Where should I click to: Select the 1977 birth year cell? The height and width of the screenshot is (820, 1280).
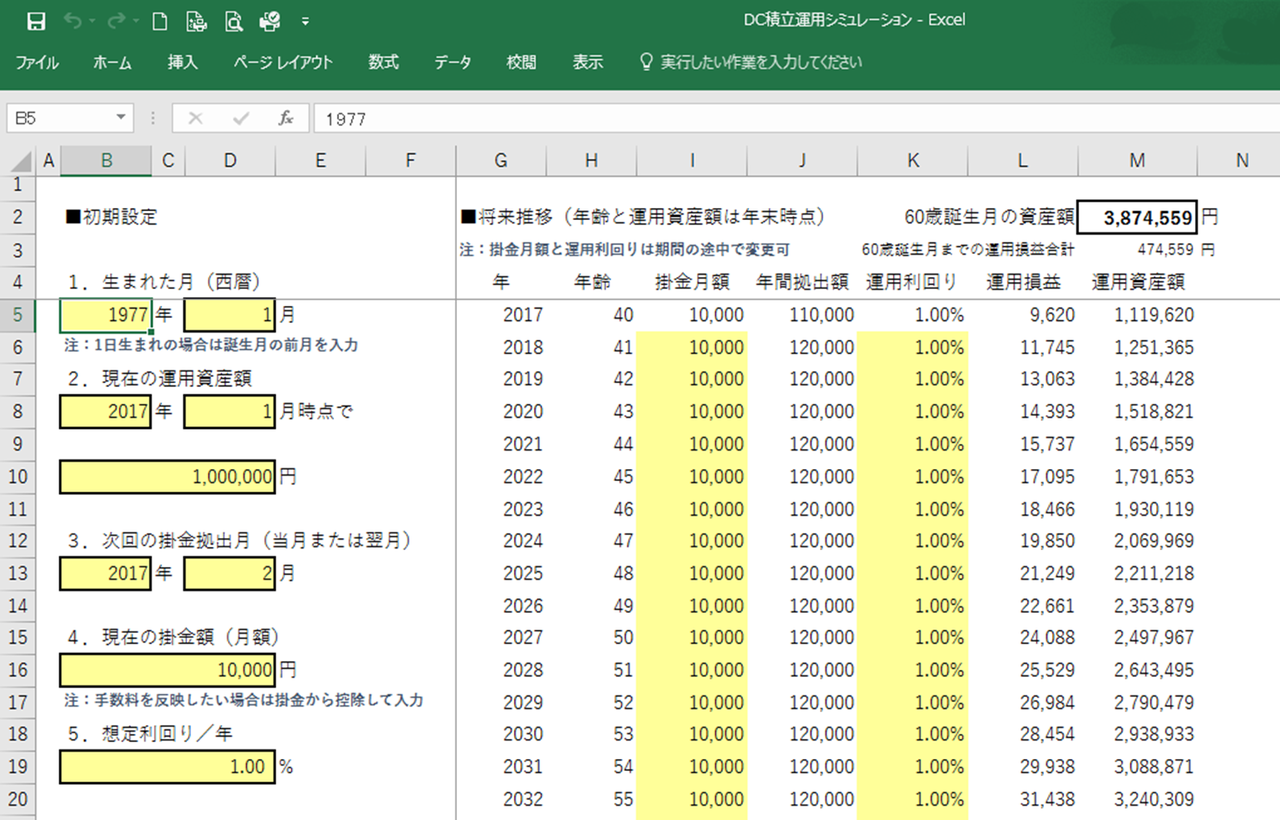[104, 314]
